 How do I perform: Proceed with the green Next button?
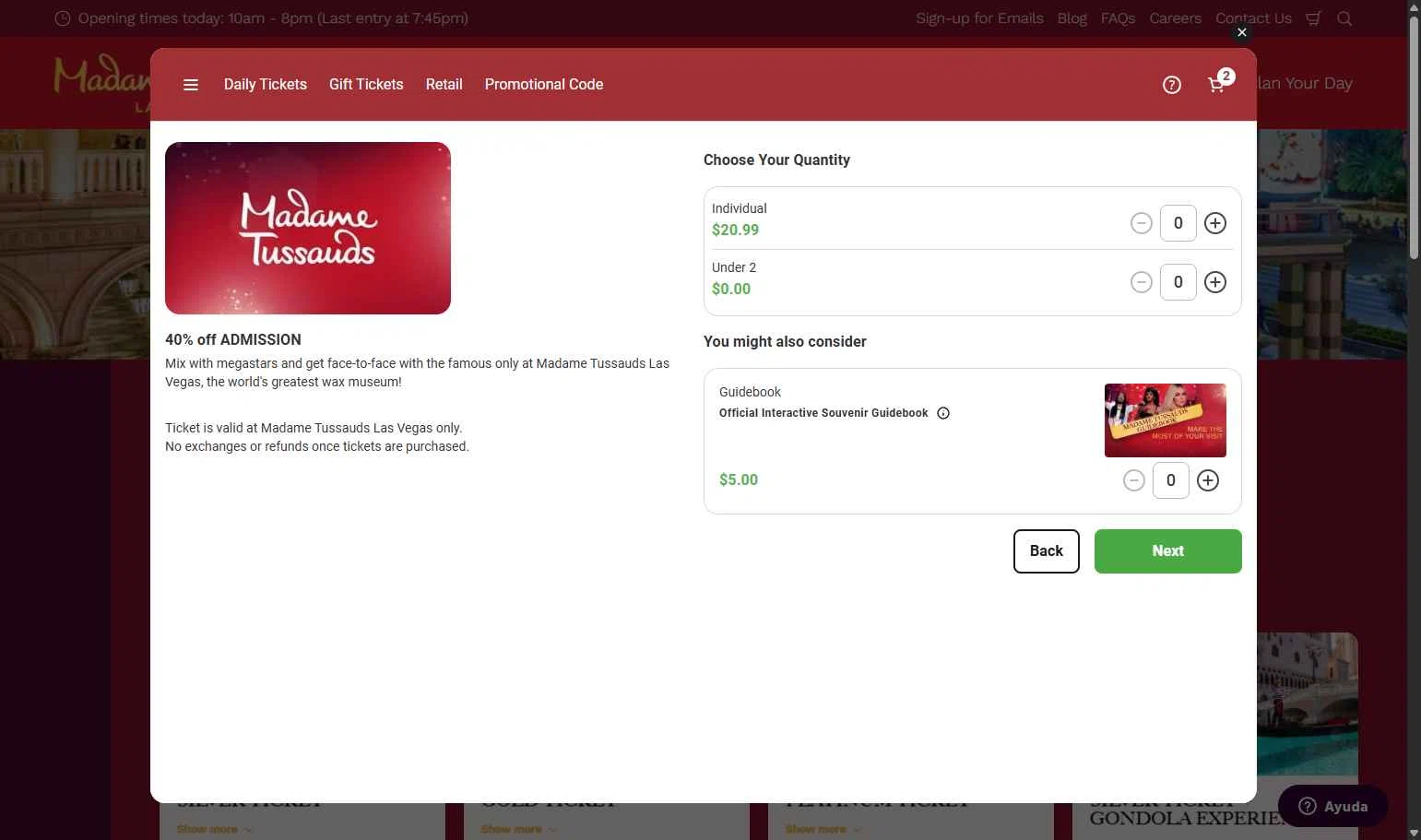1168,551
